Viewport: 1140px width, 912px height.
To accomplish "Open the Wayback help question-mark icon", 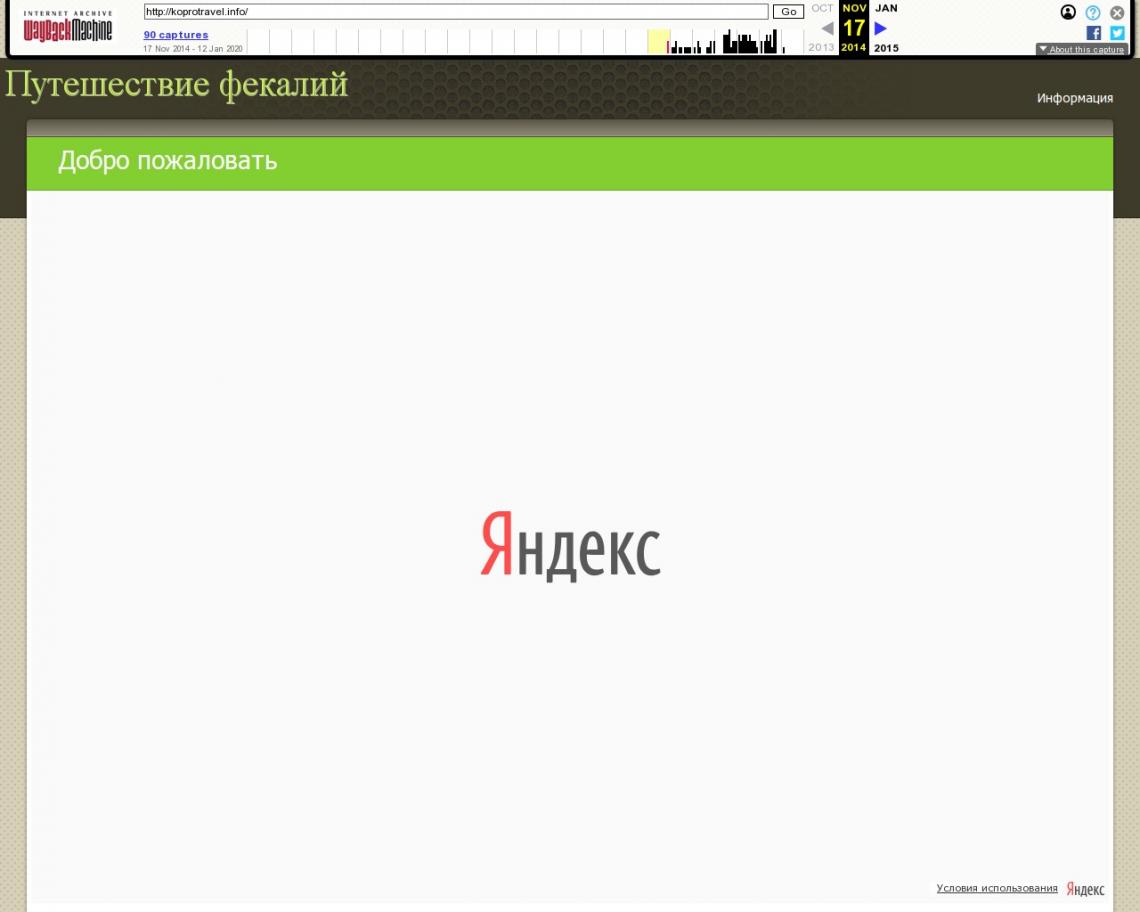I will (x=1093, y=12).
